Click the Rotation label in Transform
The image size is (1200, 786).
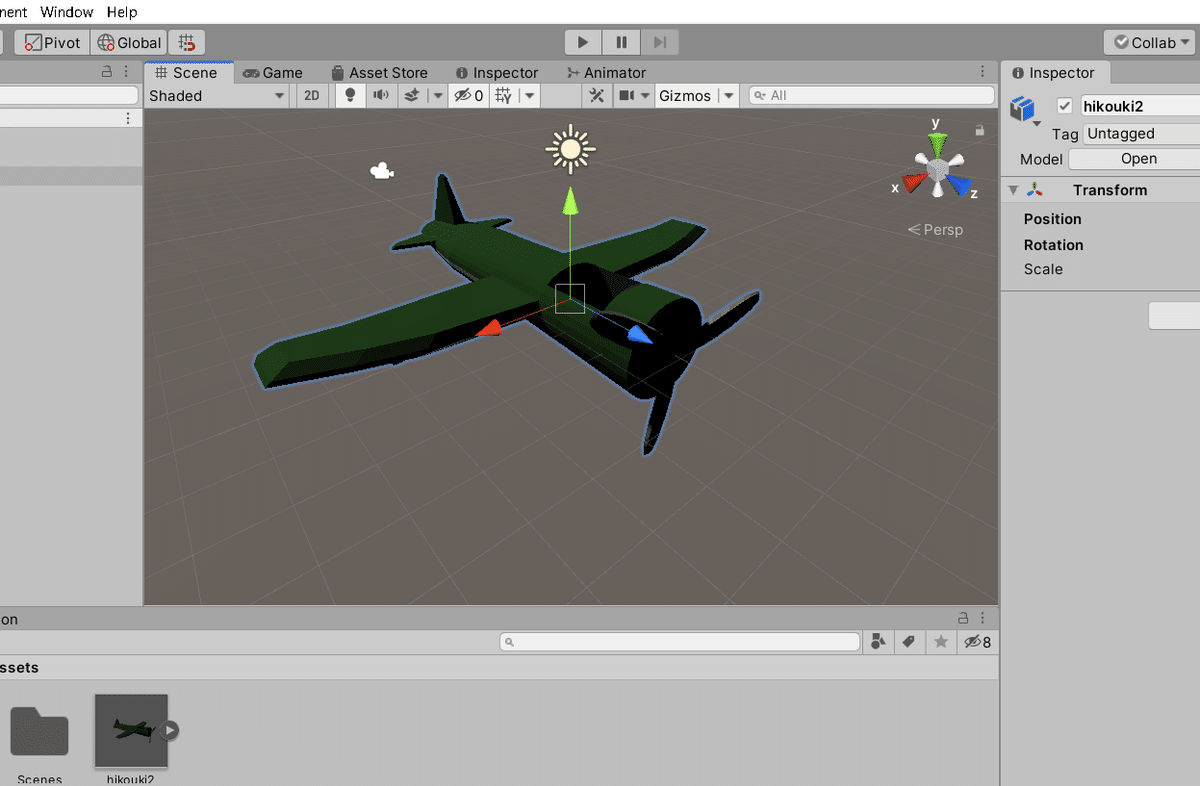click(x=1053, y=245)
